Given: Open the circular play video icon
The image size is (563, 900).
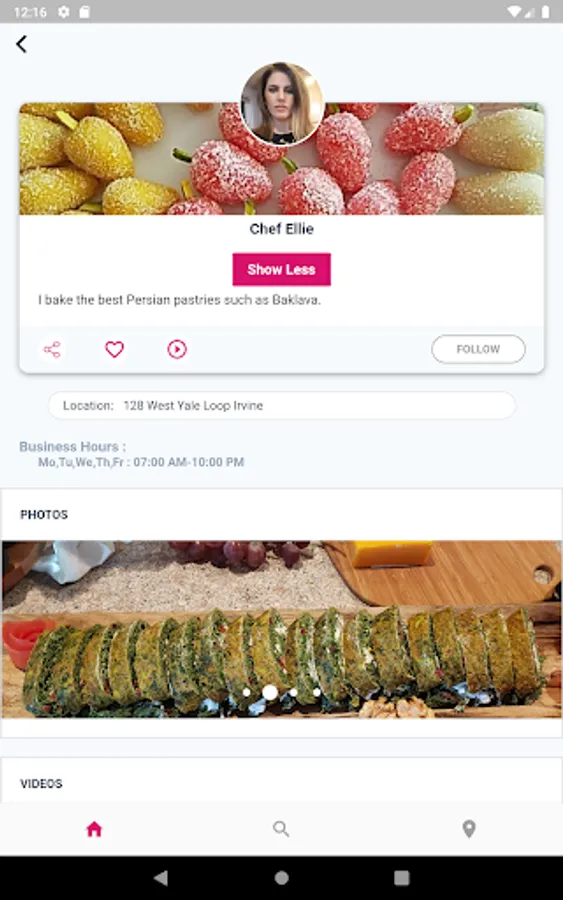Looking at the screenshot, I should point(177,349).
